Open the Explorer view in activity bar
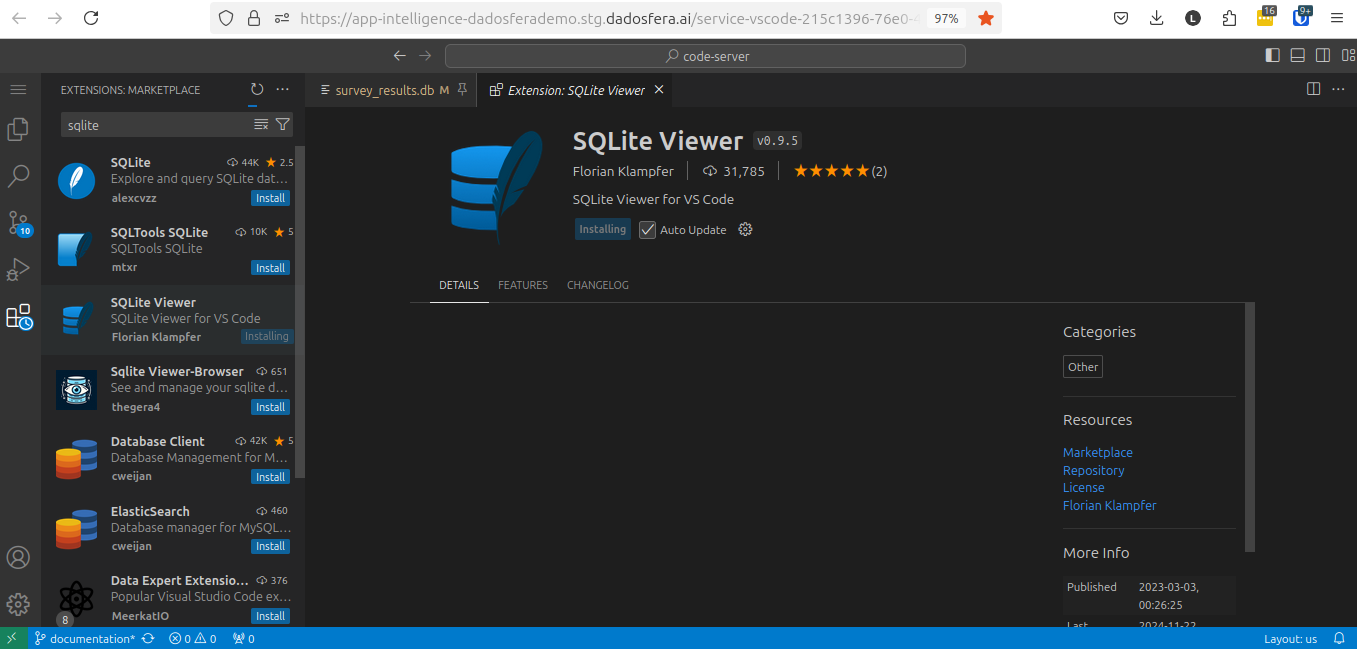Viewport: 1357px width, 649px height. coord(18,129)
